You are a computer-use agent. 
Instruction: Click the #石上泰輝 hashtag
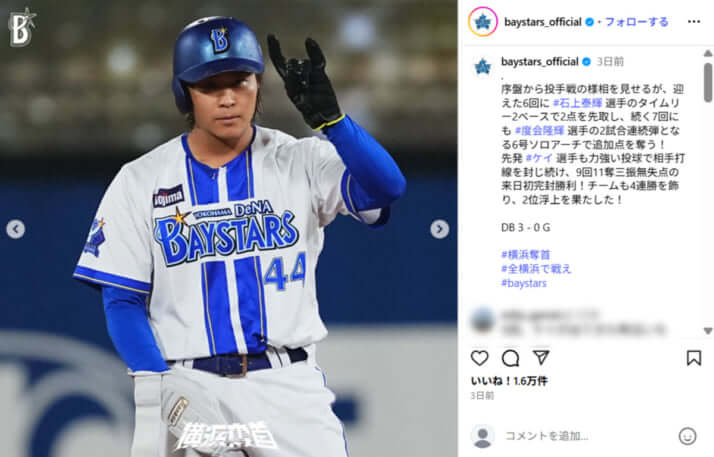[577, 103]
